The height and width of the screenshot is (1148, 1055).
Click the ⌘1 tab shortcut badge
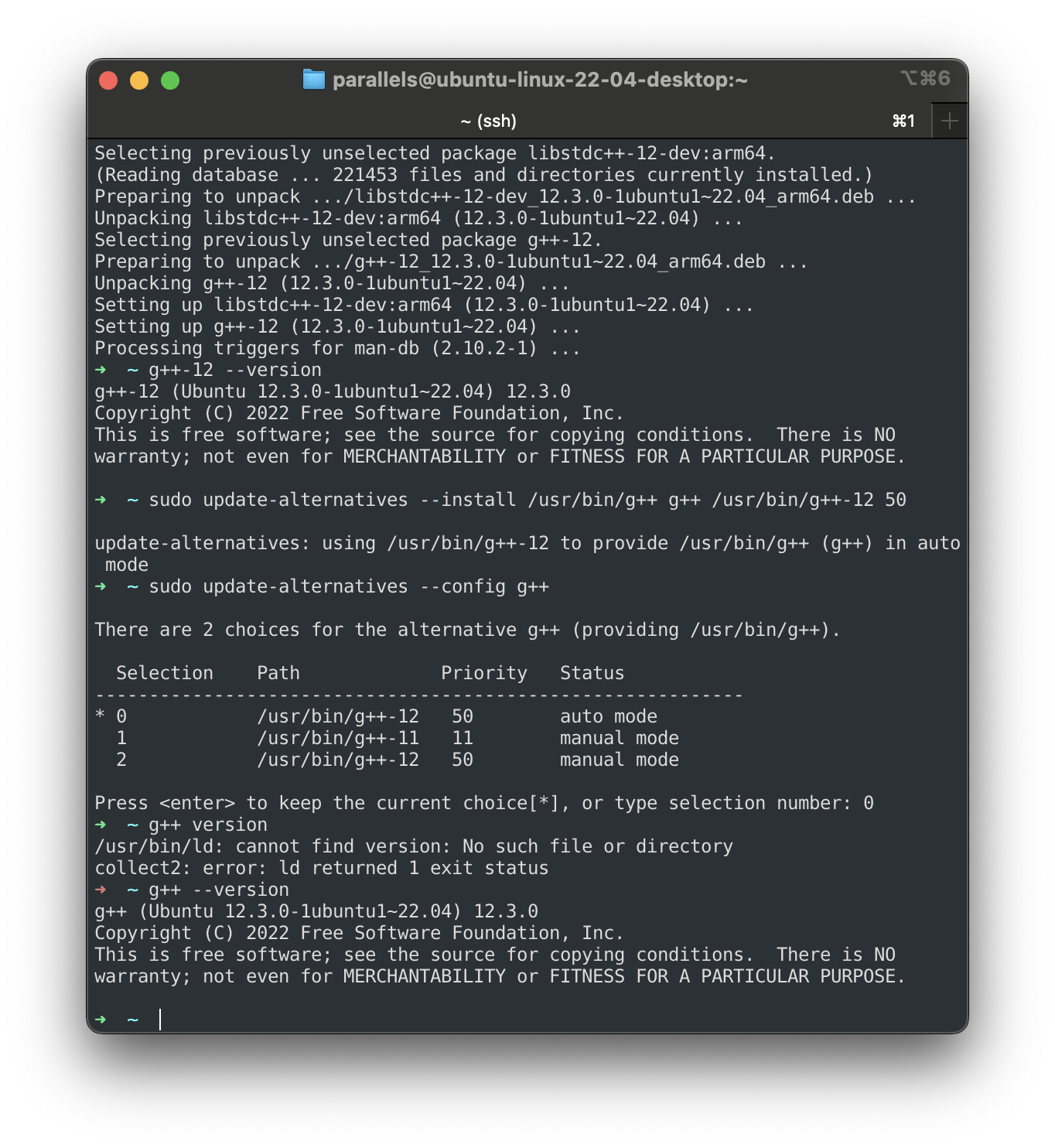coord(903,121)
